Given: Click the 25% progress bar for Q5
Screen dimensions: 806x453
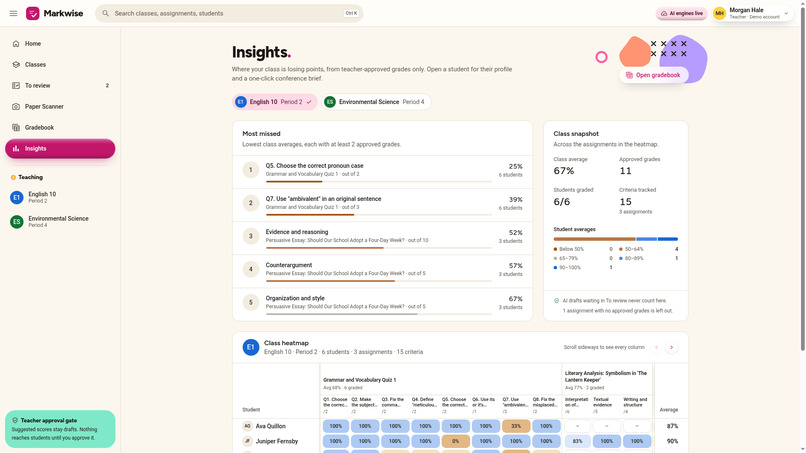Looking at the screenshot, I should pos(379,182).
